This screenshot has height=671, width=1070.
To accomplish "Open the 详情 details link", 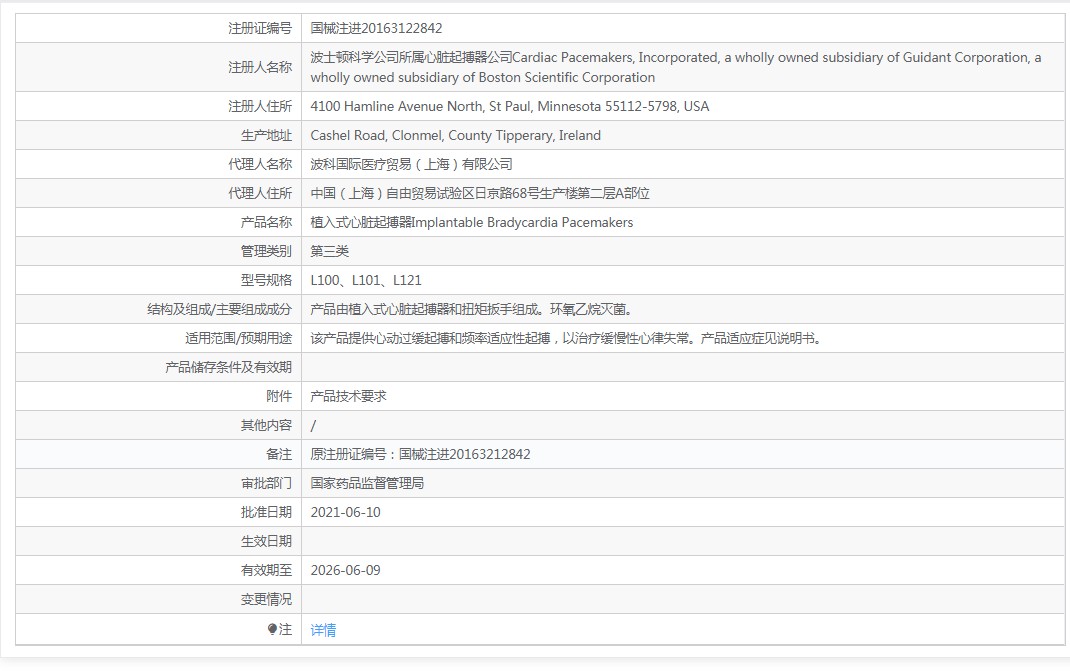I will 323,629.
